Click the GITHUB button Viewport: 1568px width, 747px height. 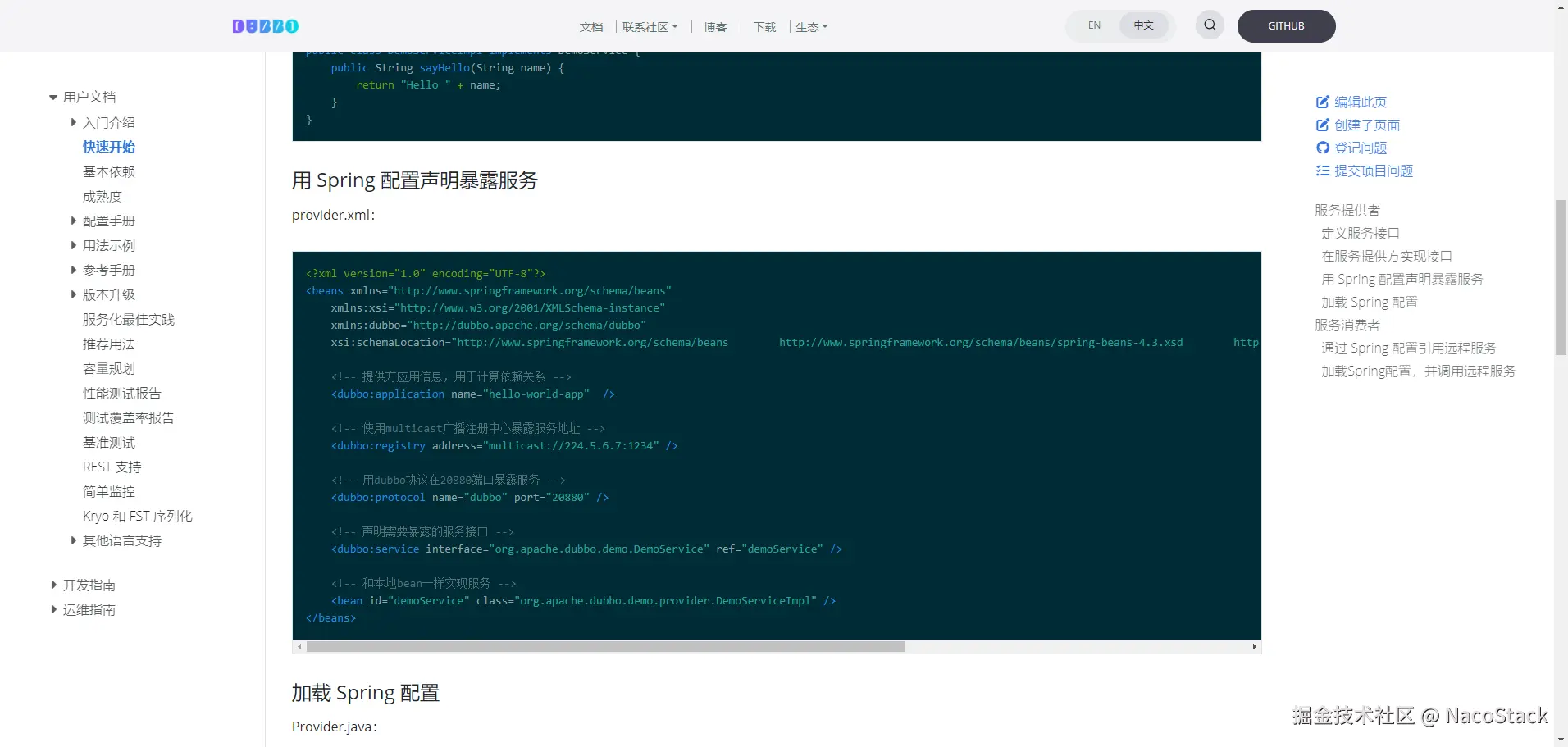click(1286, 26)
